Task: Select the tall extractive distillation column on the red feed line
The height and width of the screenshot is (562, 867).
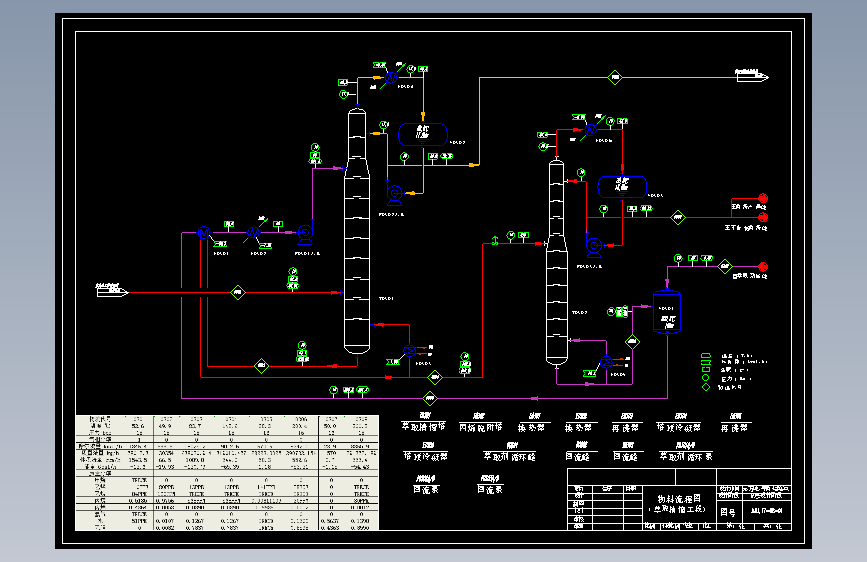Action: tap(357, 231)
